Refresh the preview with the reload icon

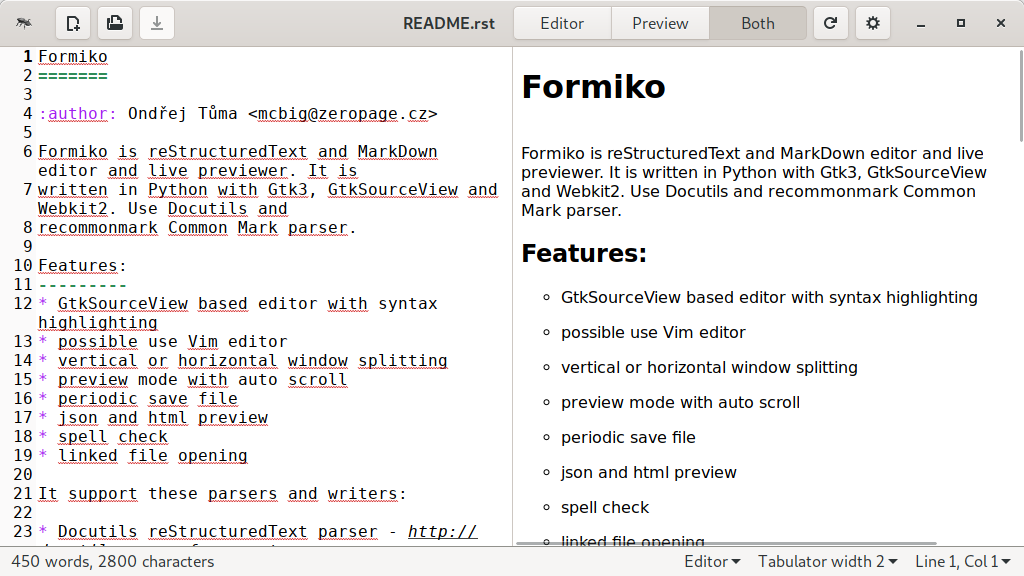830,23
